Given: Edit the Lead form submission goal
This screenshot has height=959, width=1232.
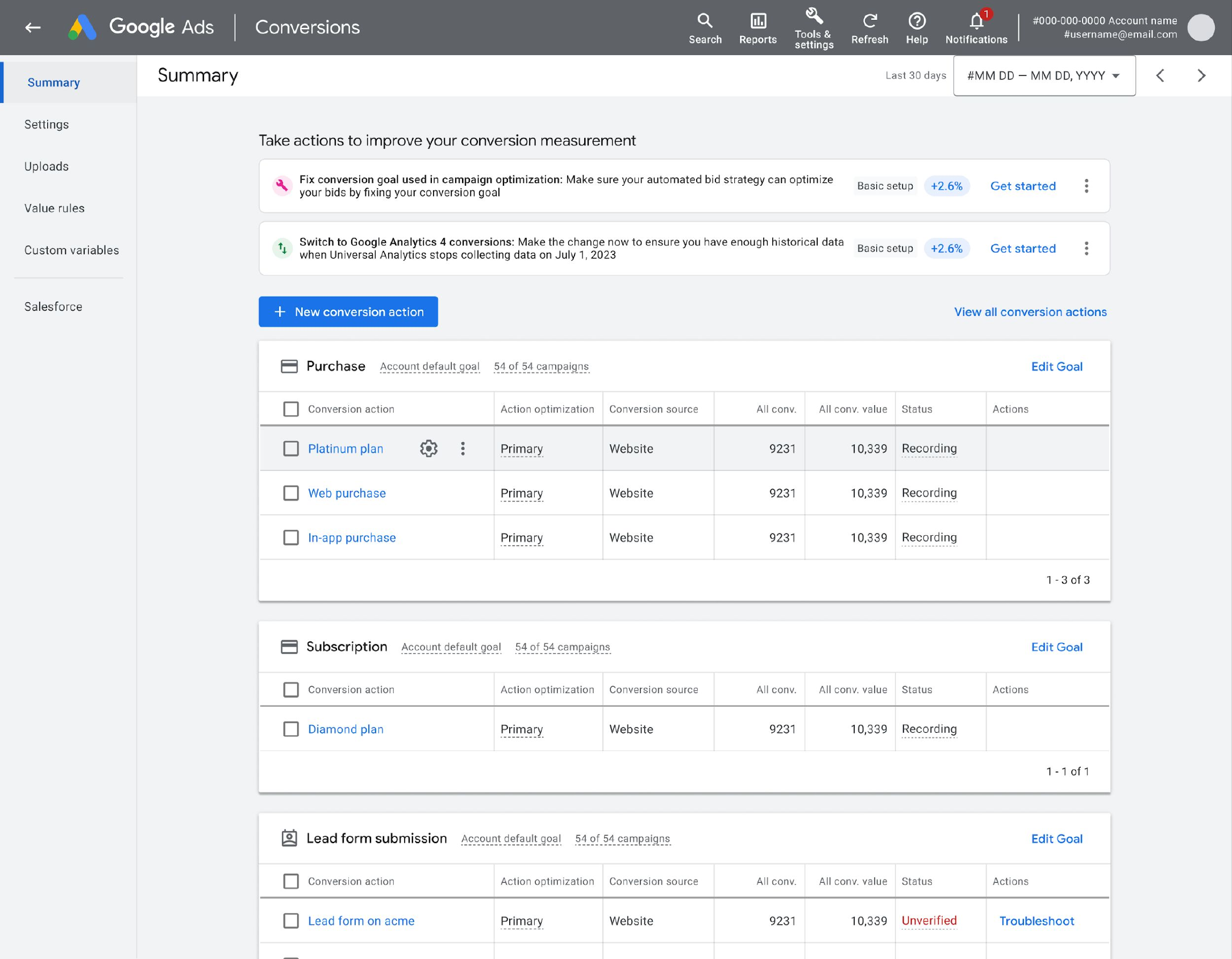Looking at the screenshot, I should [1056, 839].
